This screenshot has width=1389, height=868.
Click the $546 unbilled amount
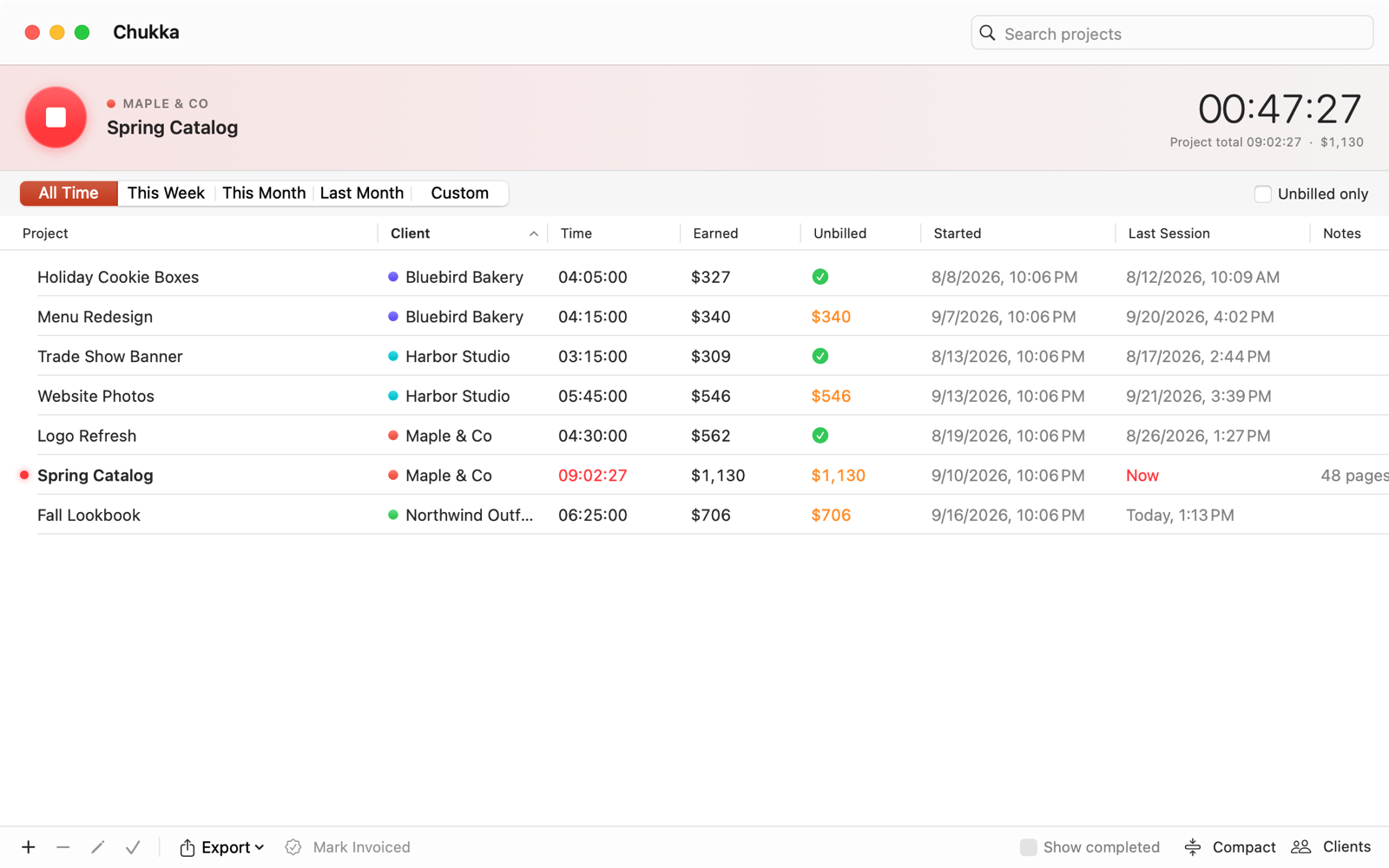click(831, 397)
